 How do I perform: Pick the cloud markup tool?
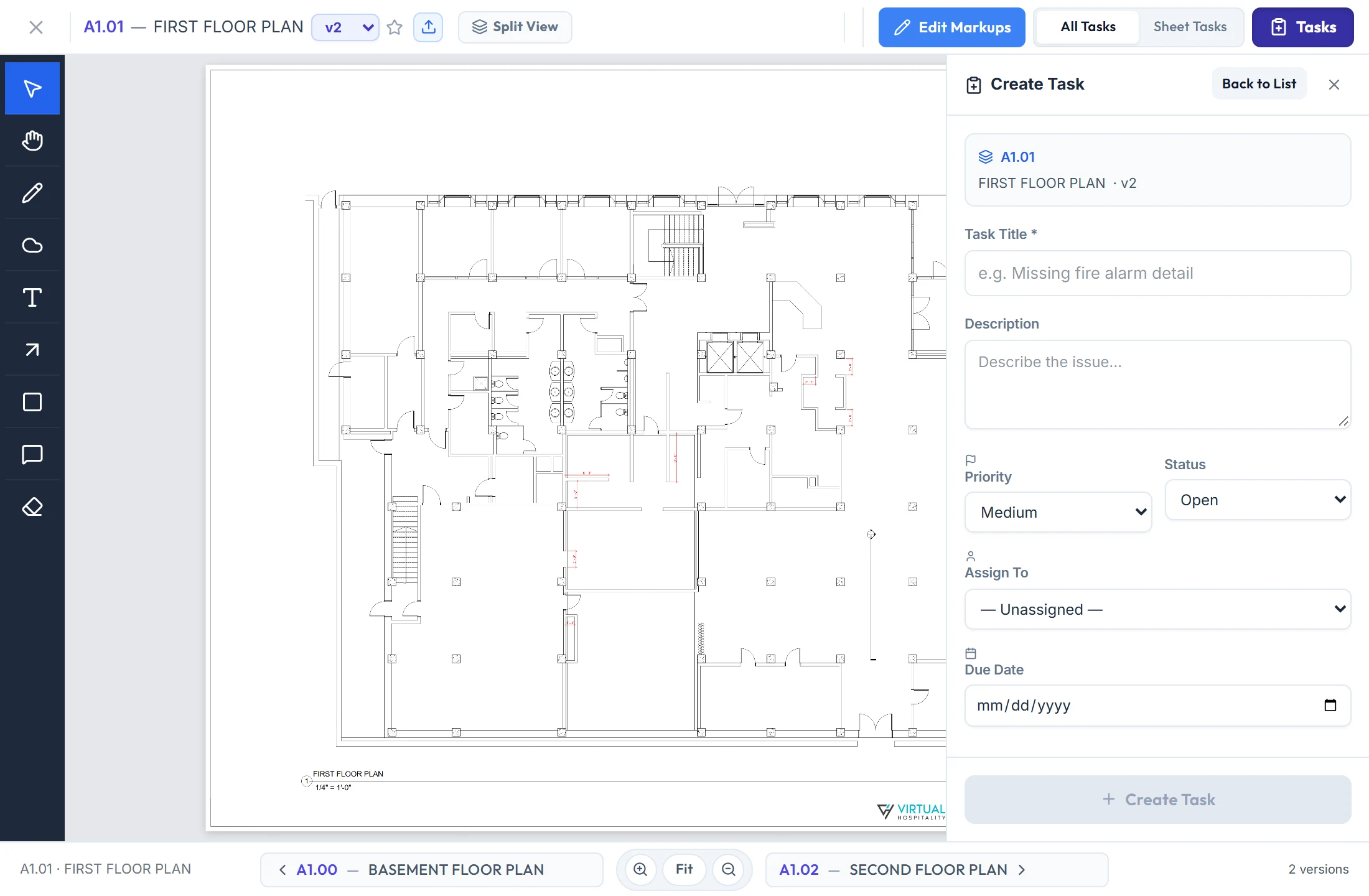coord(32,245)
